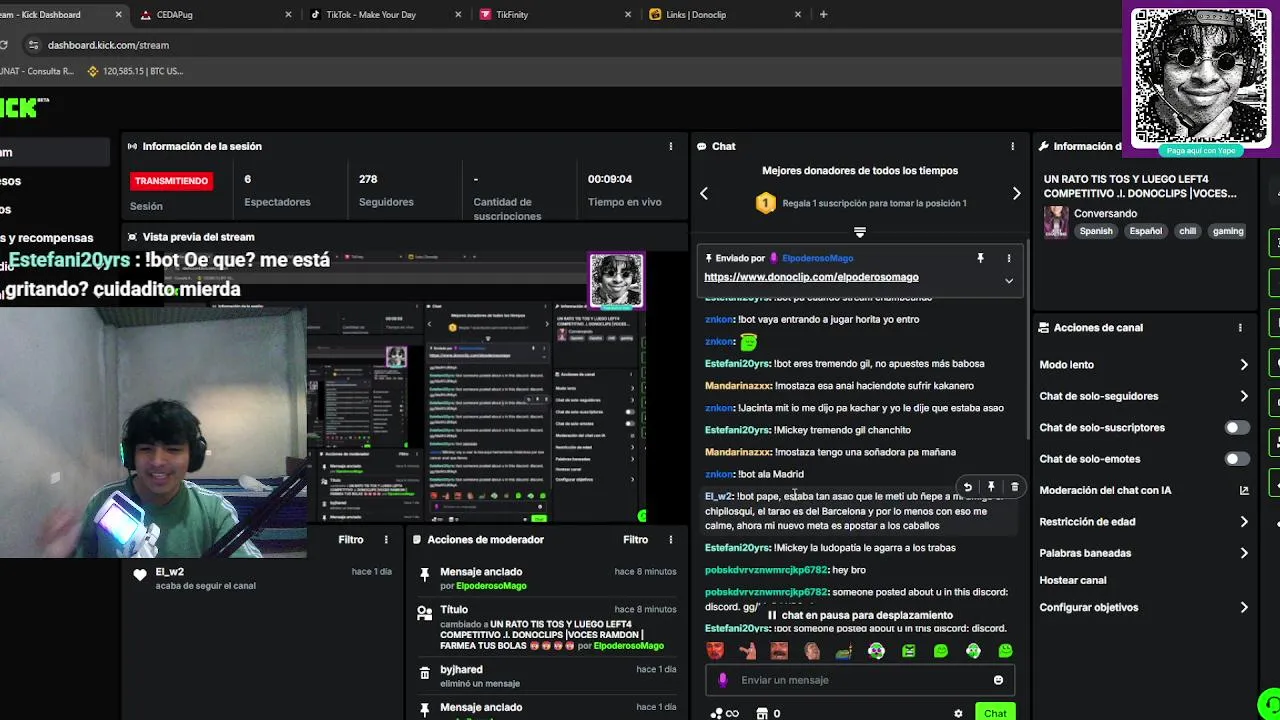Unpin the pinned Donoclip message
1280x720 pixels.
[x=980, y=258]
